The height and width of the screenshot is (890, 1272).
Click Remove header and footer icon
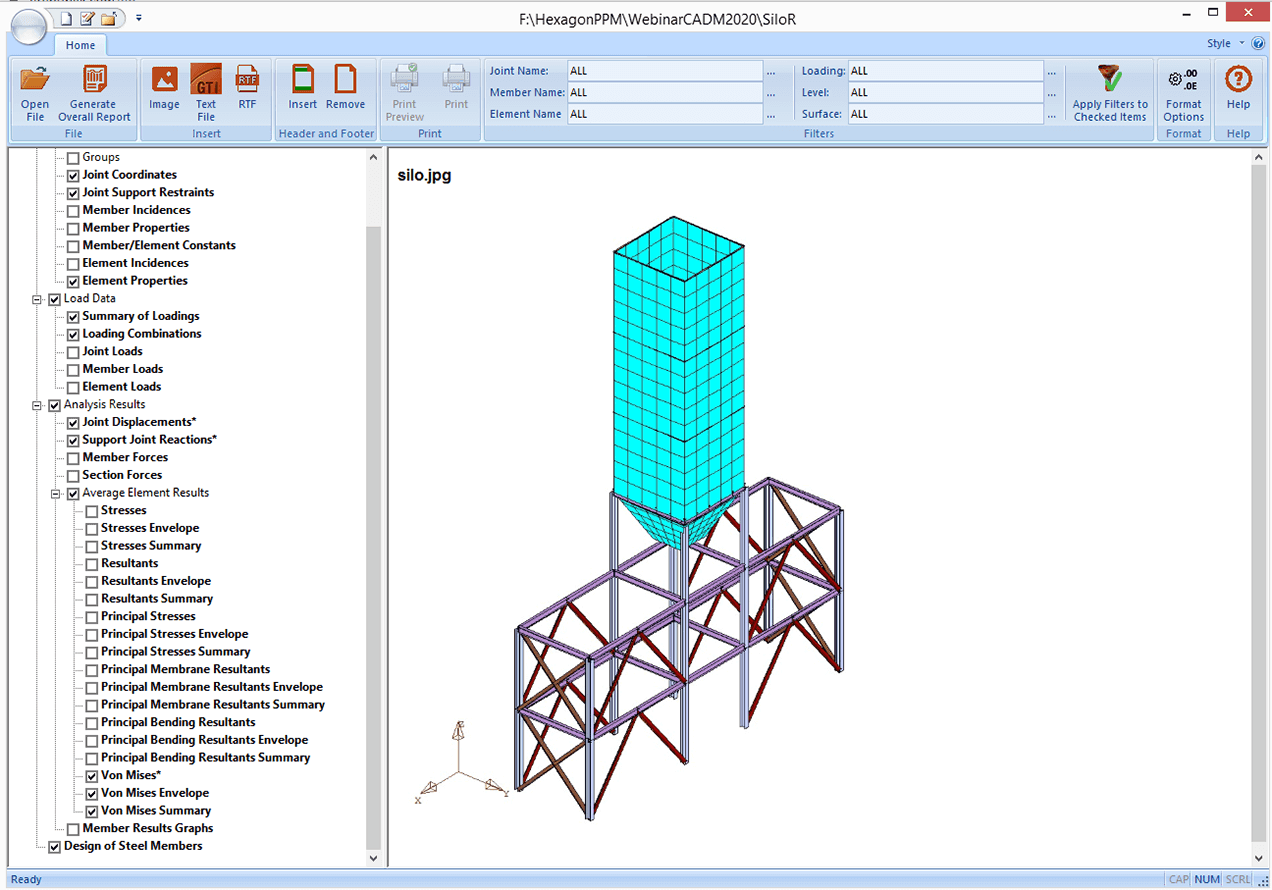coord(345,81)
